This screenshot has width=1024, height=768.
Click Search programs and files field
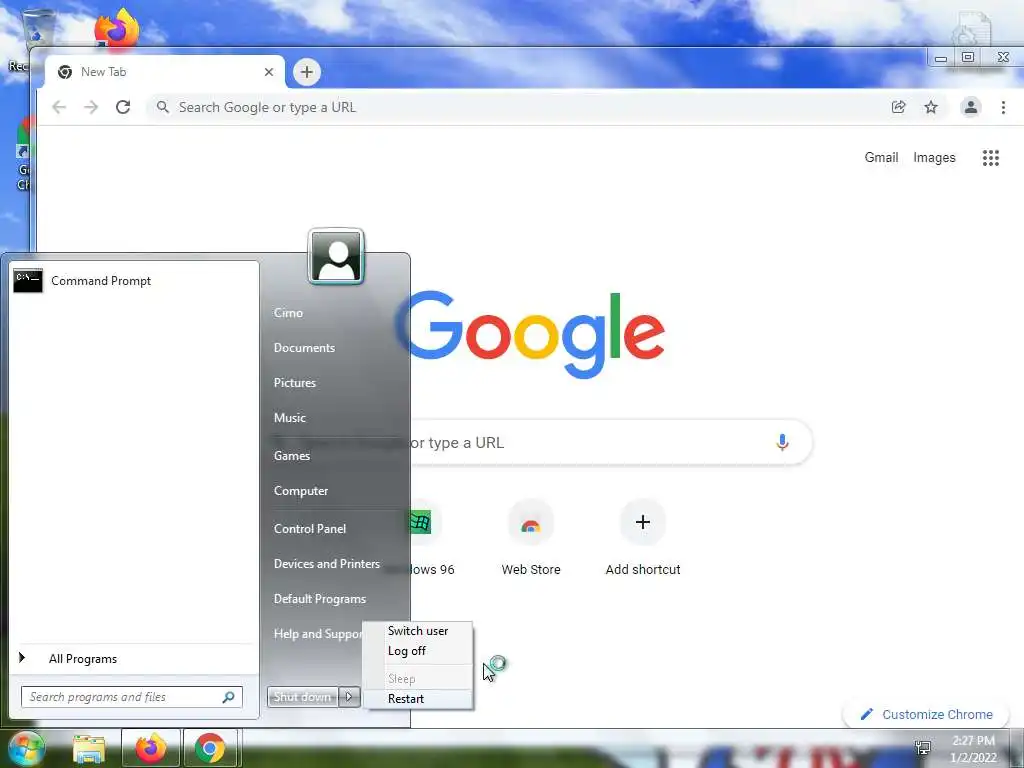click(123, 697)
